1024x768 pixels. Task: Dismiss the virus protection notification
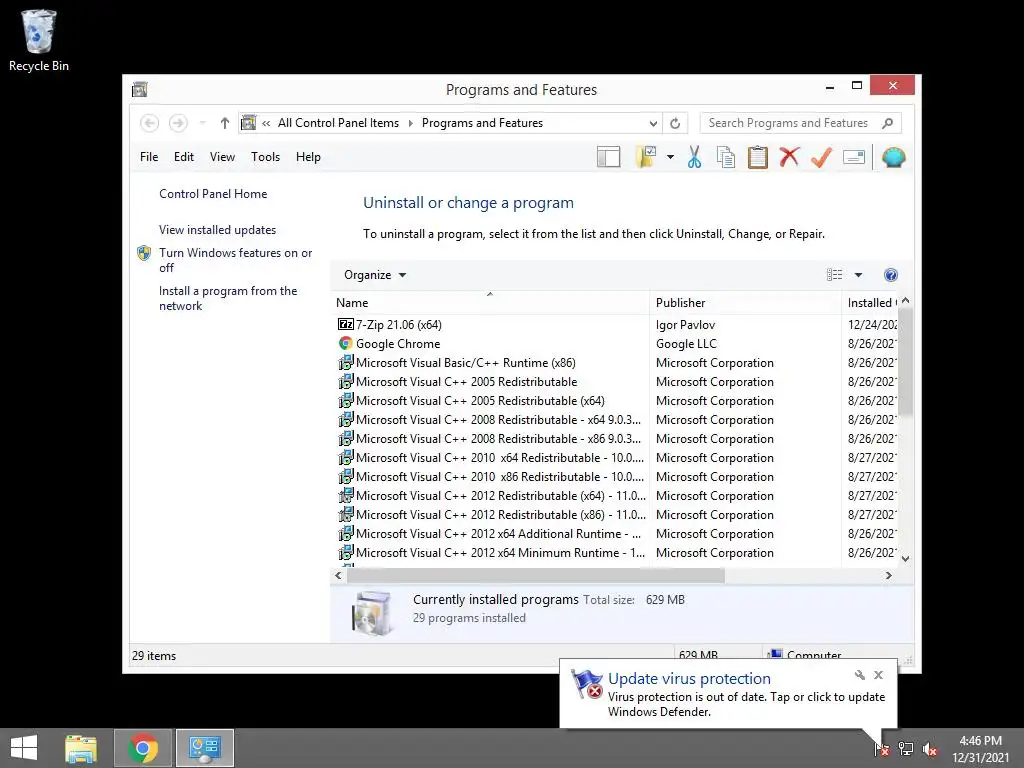pos(878,675)
